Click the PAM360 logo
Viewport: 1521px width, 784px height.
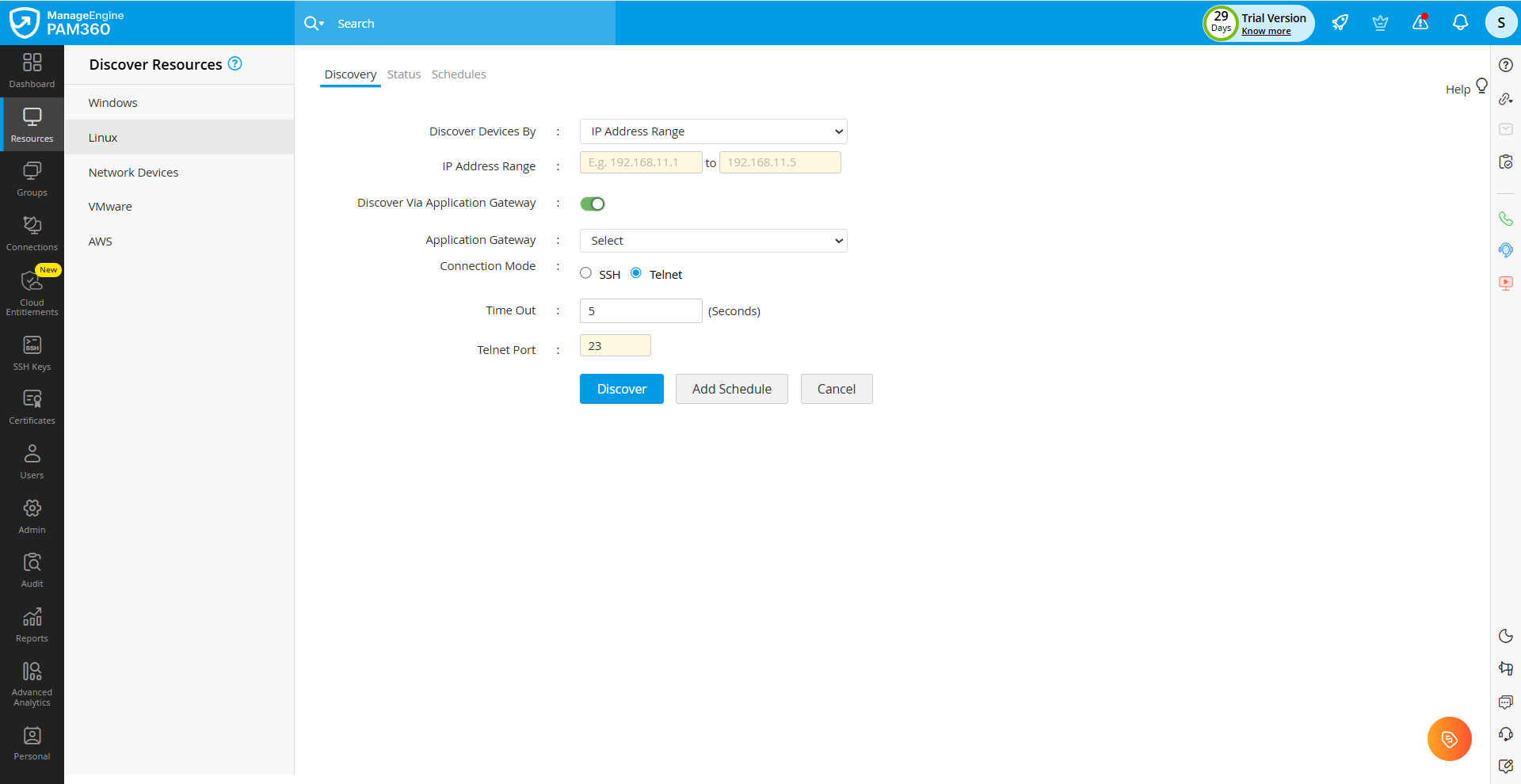point(67,23)
